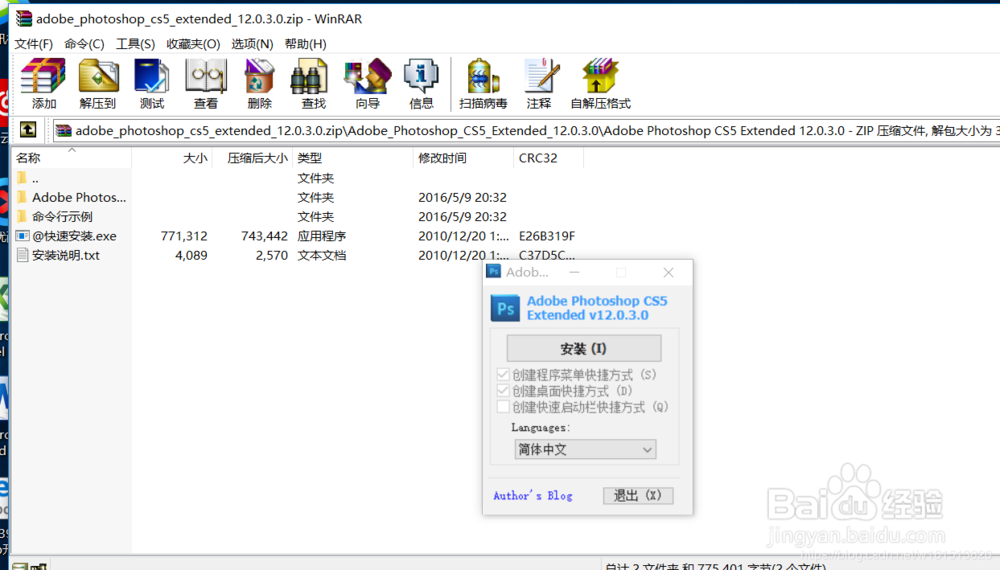This screenshot has width=1000, height=570.
Task: Click the Ps logo in installer dialog
Action: (505, 308)
